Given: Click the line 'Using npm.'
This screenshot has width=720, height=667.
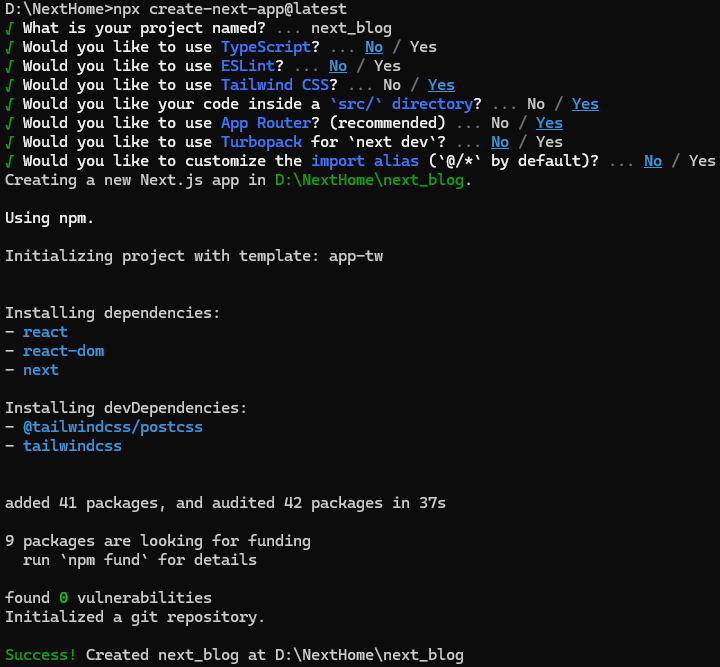Looking at the screenshot, I should (50, 218).
